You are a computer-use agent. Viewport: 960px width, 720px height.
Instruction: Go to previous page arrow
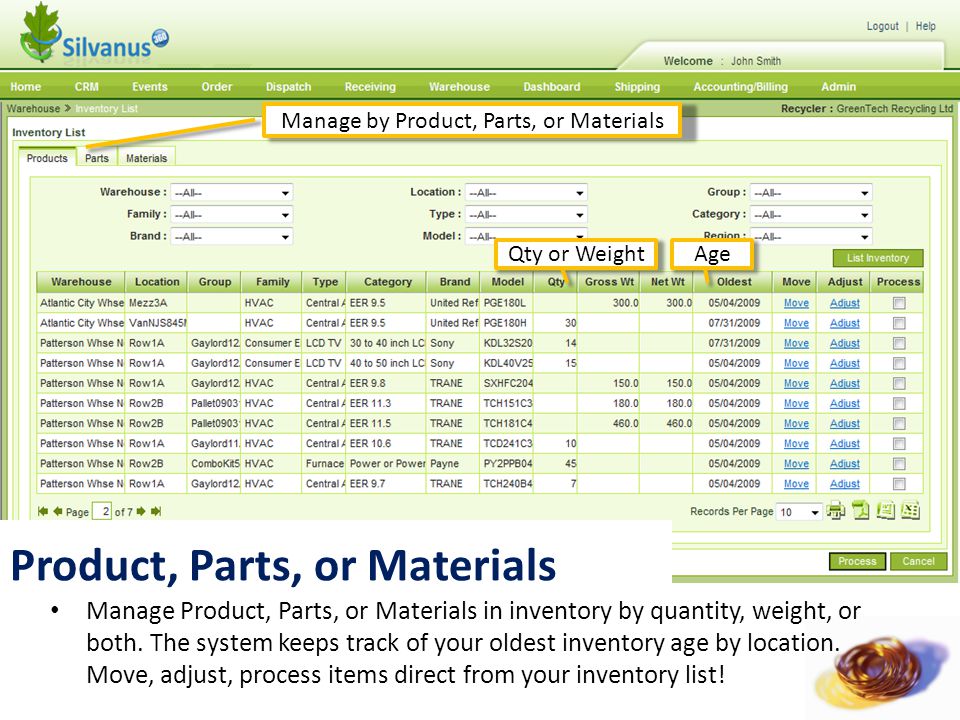[58, 511]
